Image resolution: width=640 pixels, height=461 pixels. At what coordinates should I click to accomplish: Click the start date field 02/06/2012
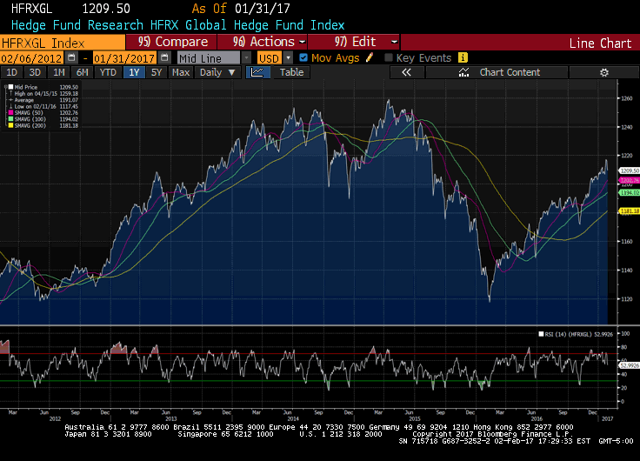[31, 58]
